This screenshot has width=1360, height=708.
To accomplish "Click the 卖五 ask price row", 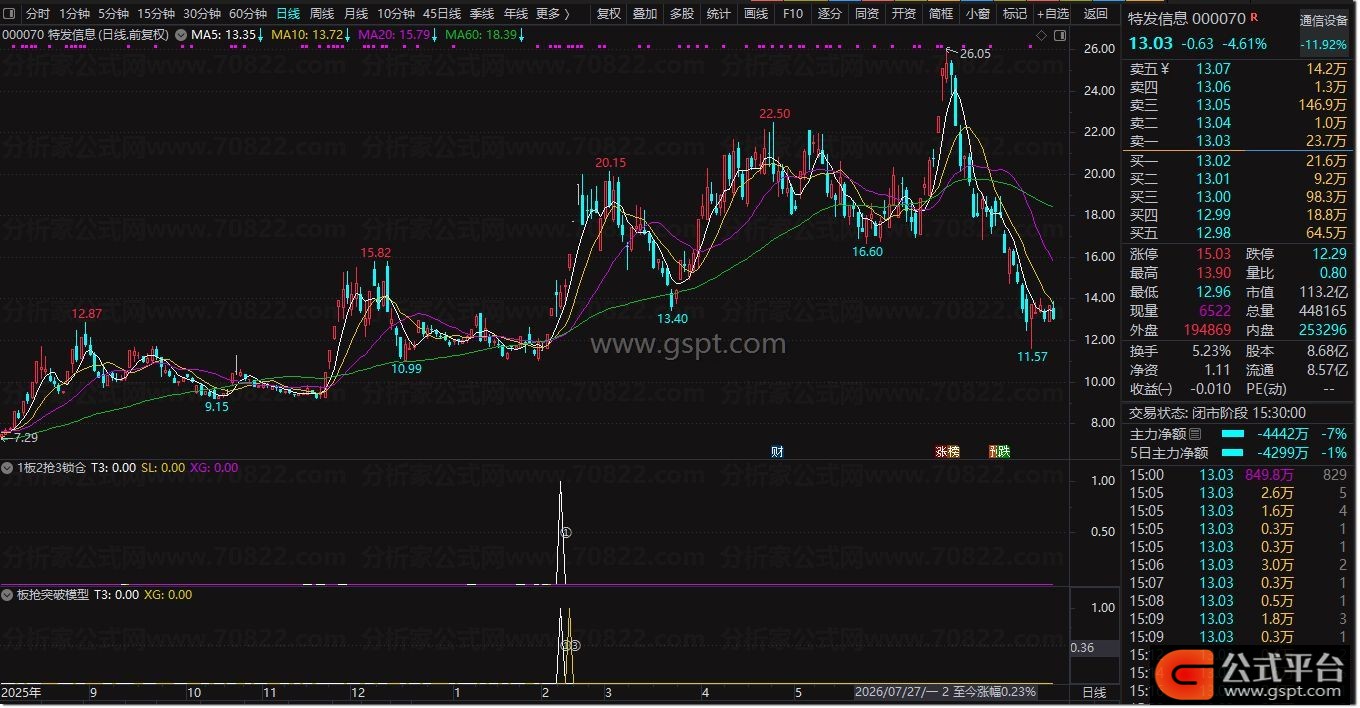I will click(1240, 69).
